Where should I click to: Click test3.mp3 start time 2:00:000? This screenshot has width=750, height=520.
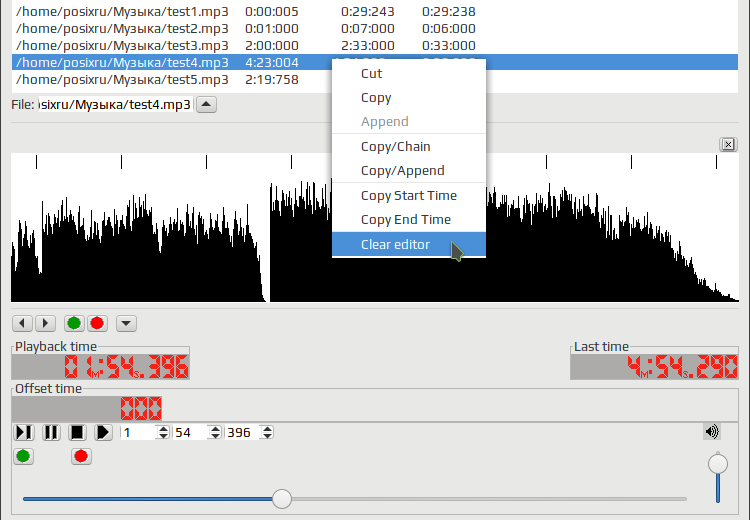(x=272, y=45)
